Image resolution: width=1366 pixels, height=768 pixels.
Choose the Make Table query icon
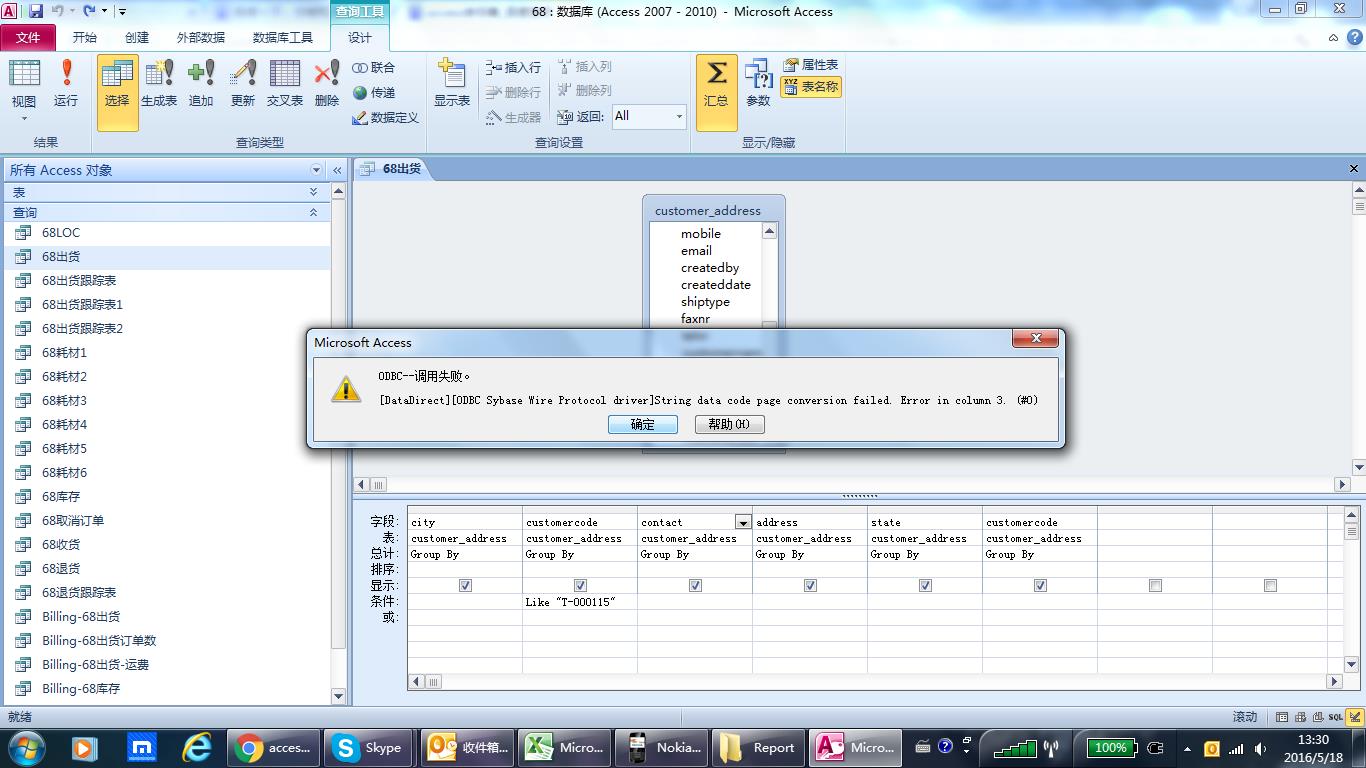pos(159,84)
